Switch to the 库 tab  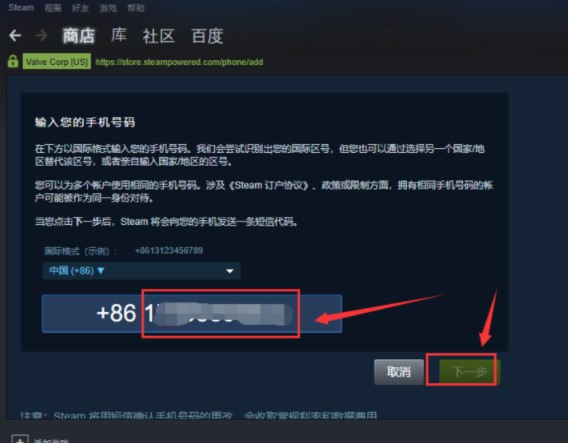tap(119, 35)
